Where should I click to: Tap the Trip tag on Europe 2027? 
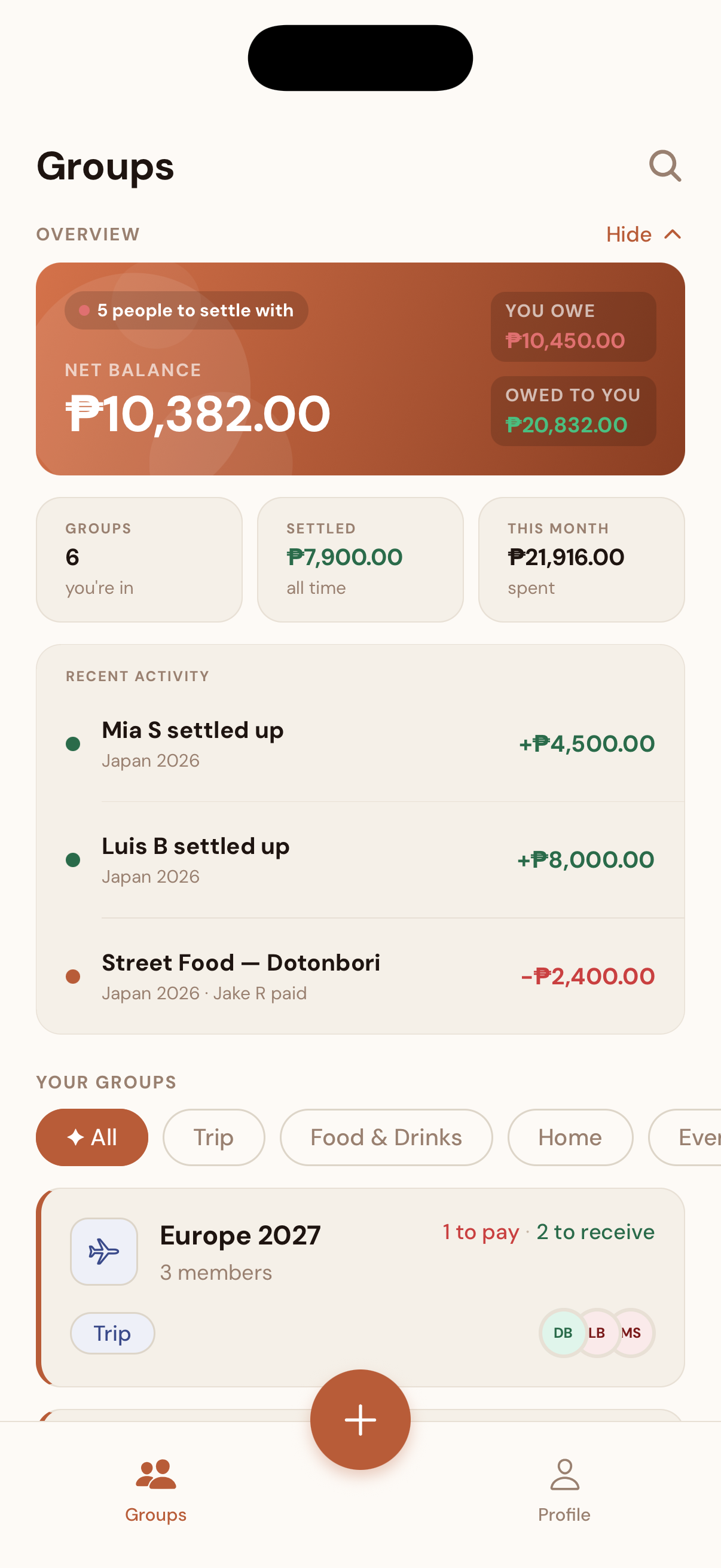click(112, 1333)
